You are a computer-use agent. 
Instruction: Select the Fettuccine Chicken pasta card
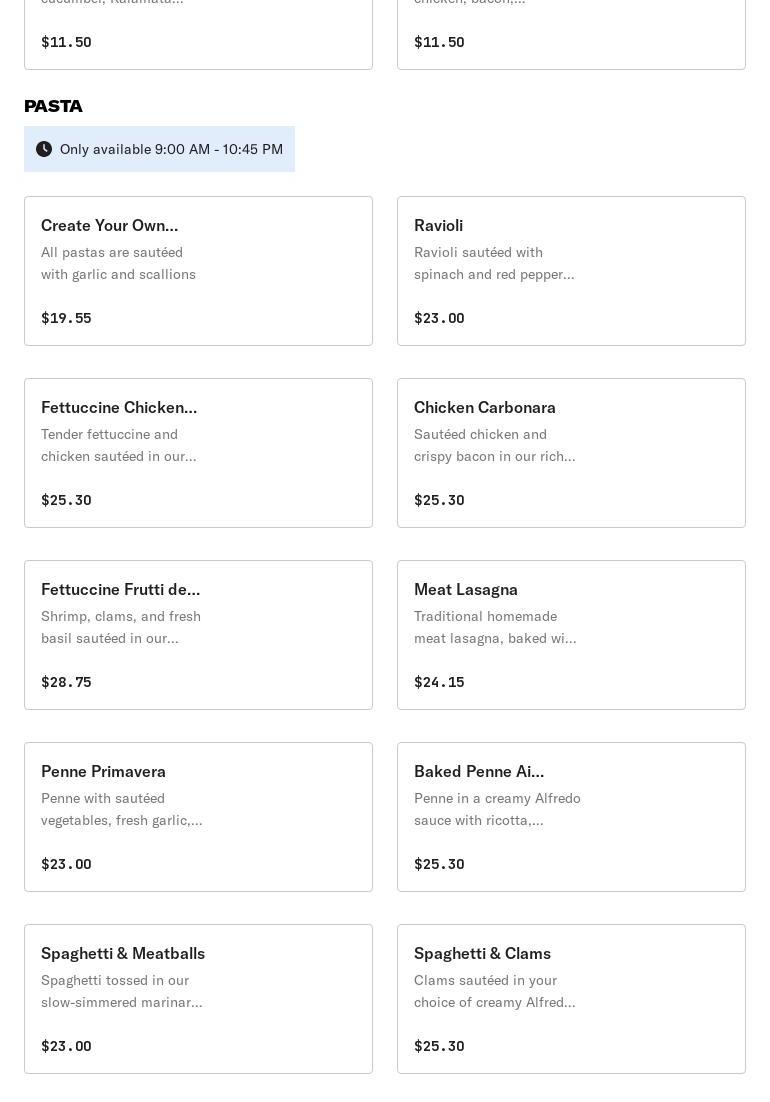[x=198, y=453]
